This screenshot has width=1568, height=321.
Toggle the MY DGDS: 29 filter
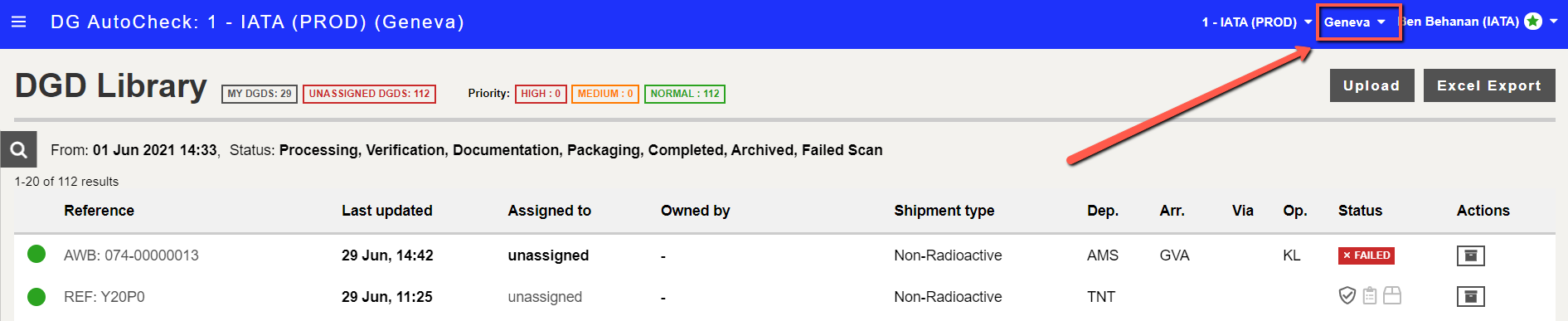pyautogui.click(x=260, y=94)
